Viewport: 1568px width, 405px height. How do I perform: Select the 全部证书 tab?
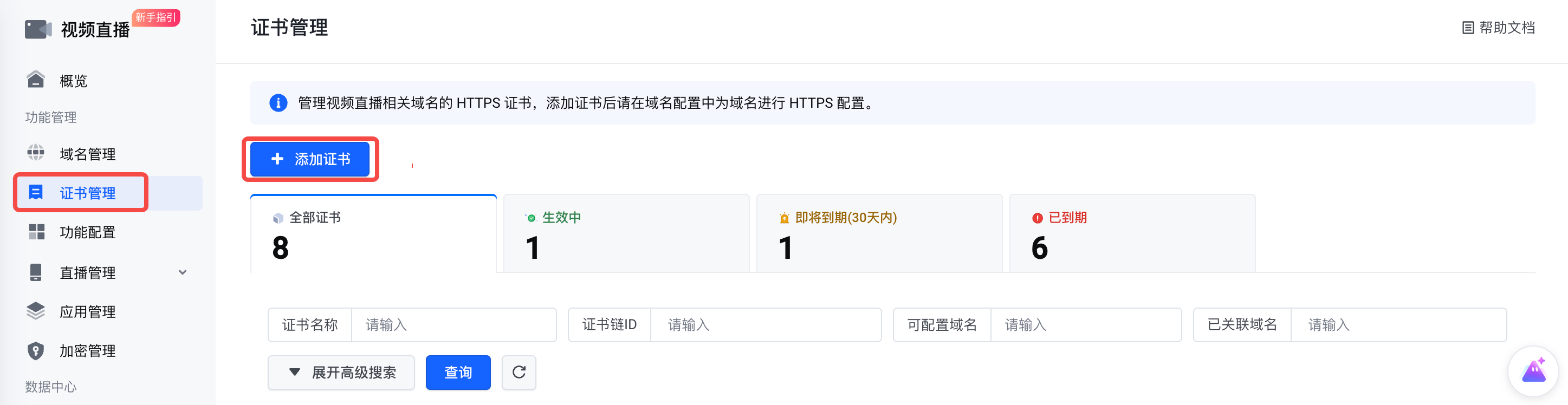(x=373, y=233)
